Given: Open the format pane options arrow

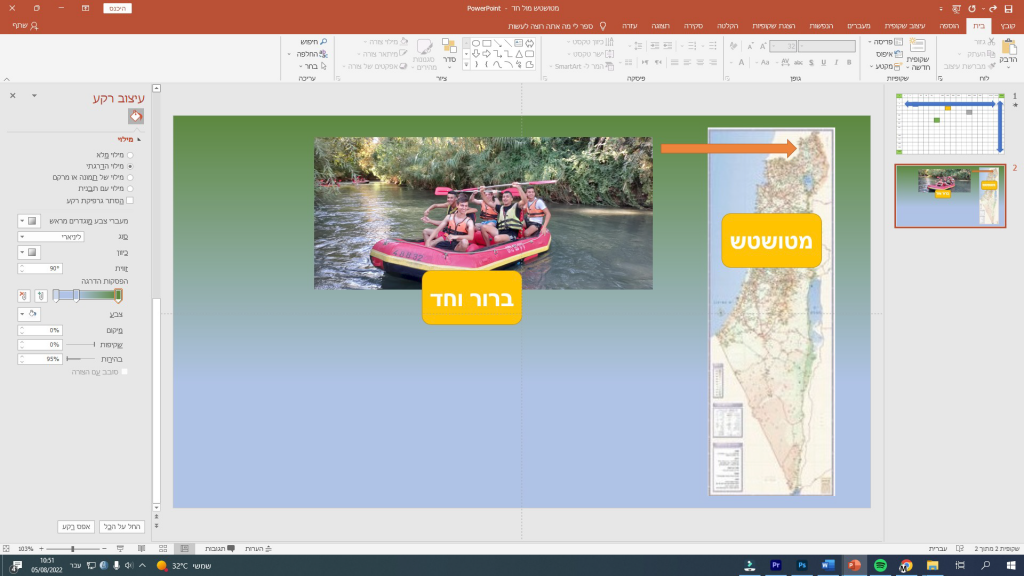Looking at the screenshot, I should 34,96.
